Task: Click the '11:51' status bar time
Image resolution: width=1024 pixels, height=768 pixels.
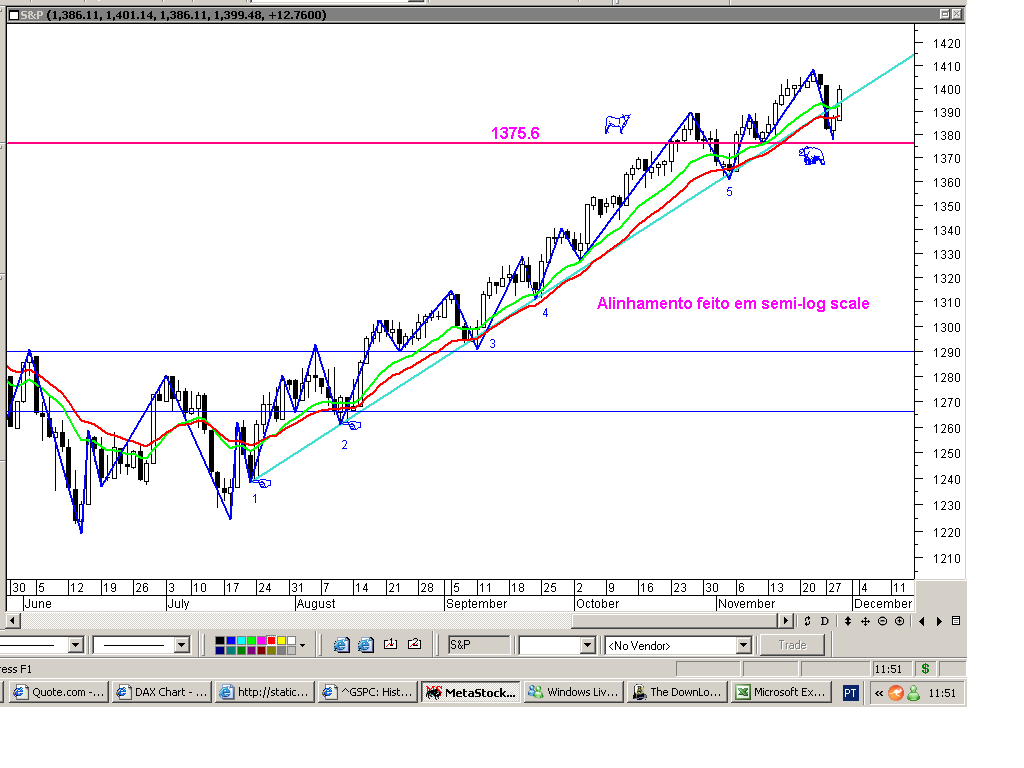Action: [x=888, y=669]
